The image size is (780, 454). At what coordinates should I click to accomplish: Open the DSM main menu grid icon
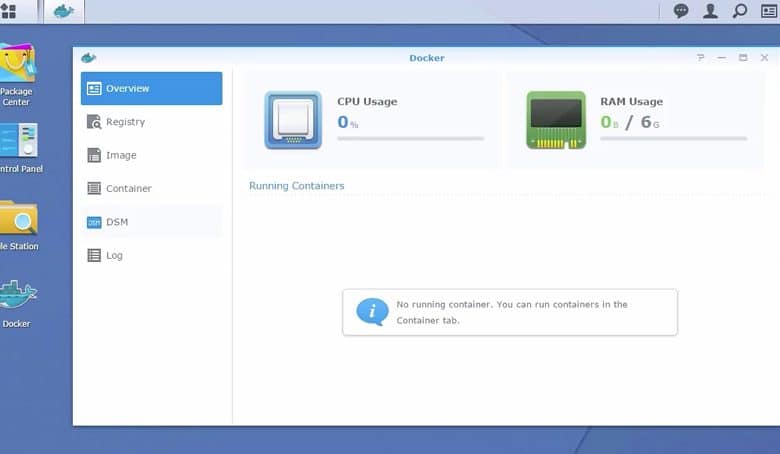[x=8, y=11]
